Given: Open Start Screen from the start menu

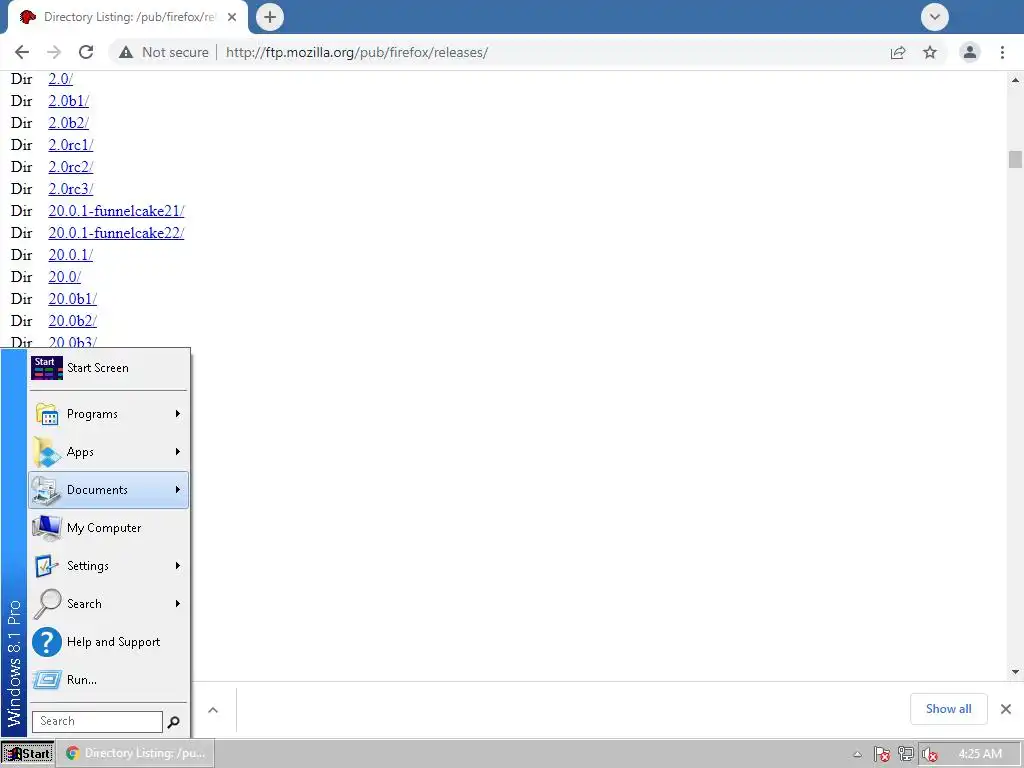Looking at the screenshot, I should [x=108, y=368].
